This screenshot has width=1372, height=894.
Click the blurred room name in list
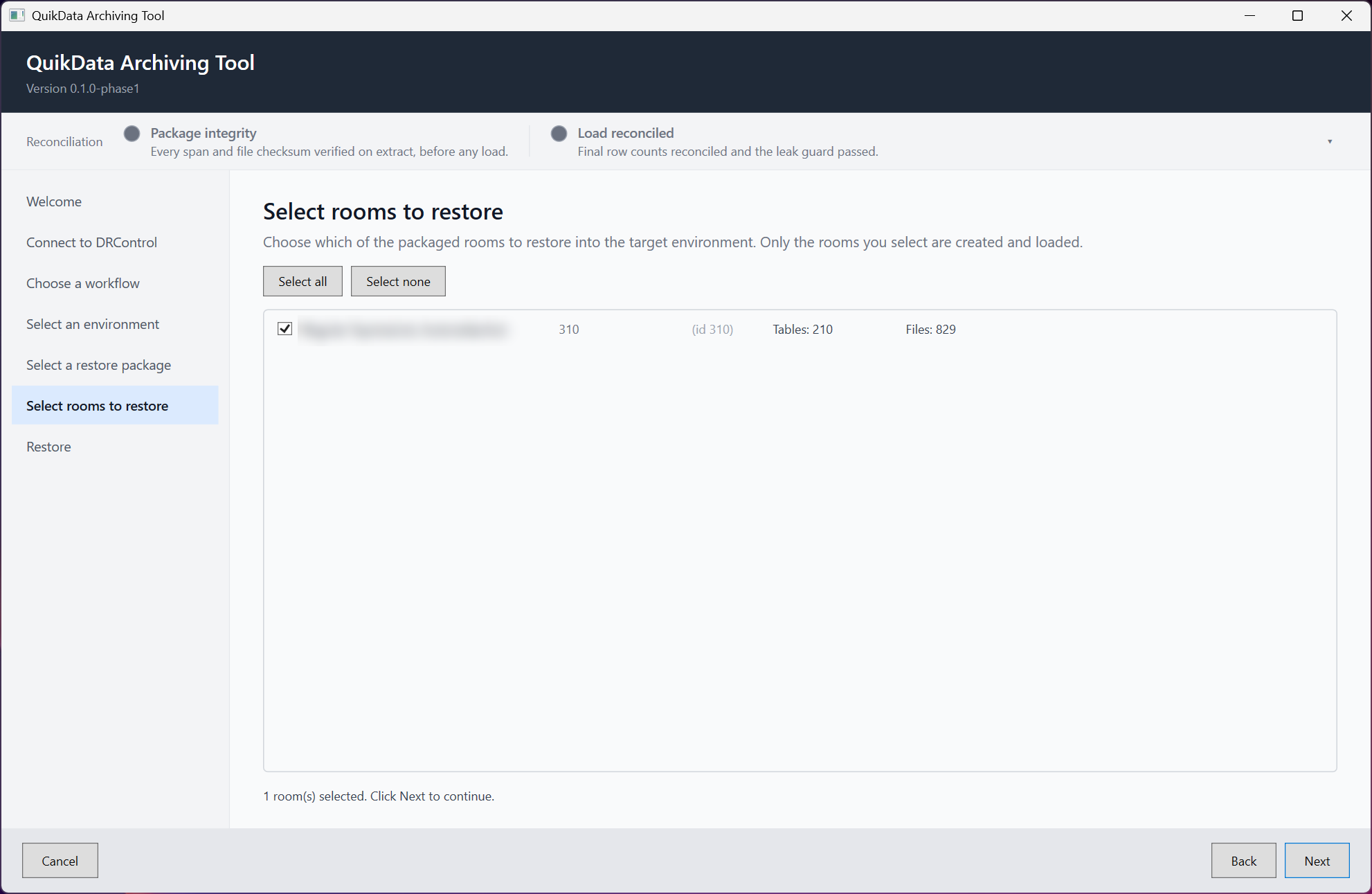tap(404, 330)
